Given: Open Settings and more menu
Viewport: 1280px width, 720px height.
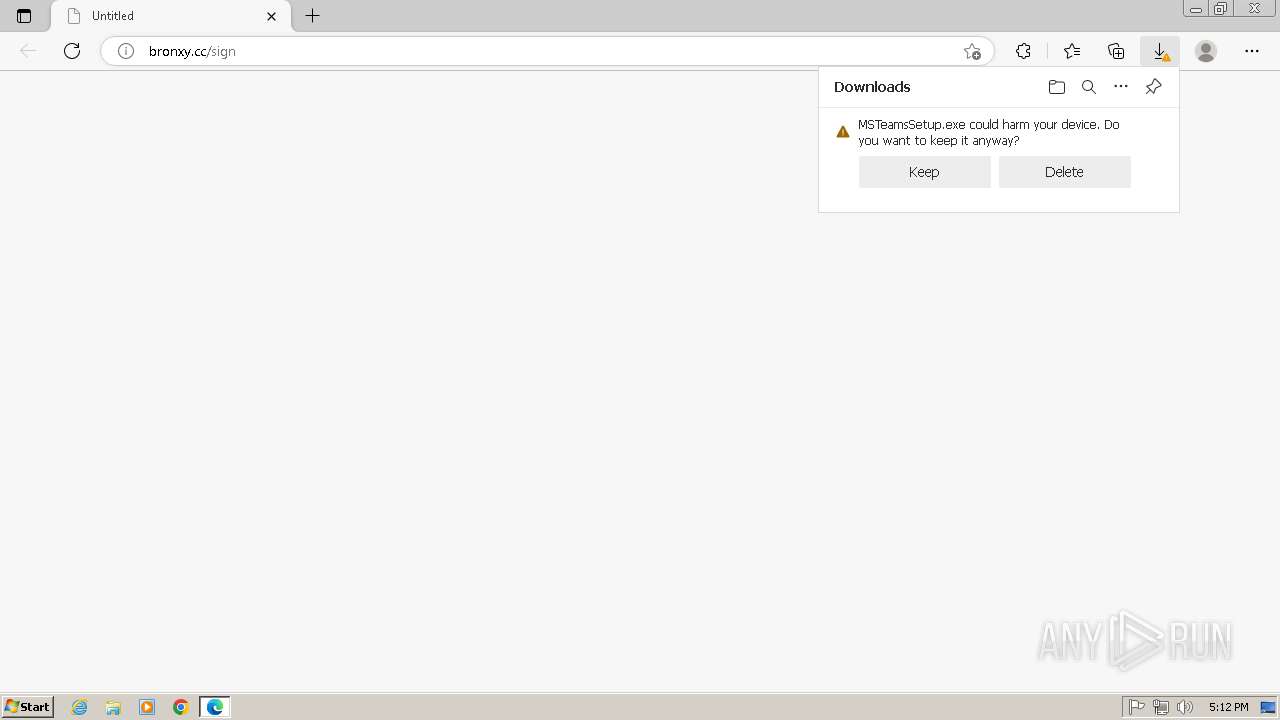Looking at the screenshot, I should click(x=1252, y=51).
